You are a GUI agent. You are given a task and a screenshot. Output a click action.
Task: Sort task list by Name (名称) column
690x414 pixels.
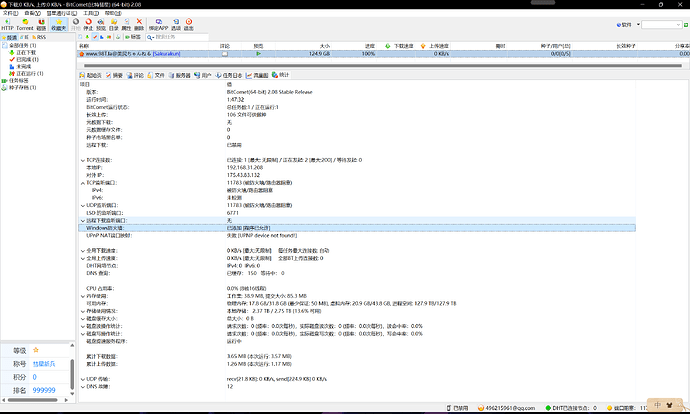147,46
